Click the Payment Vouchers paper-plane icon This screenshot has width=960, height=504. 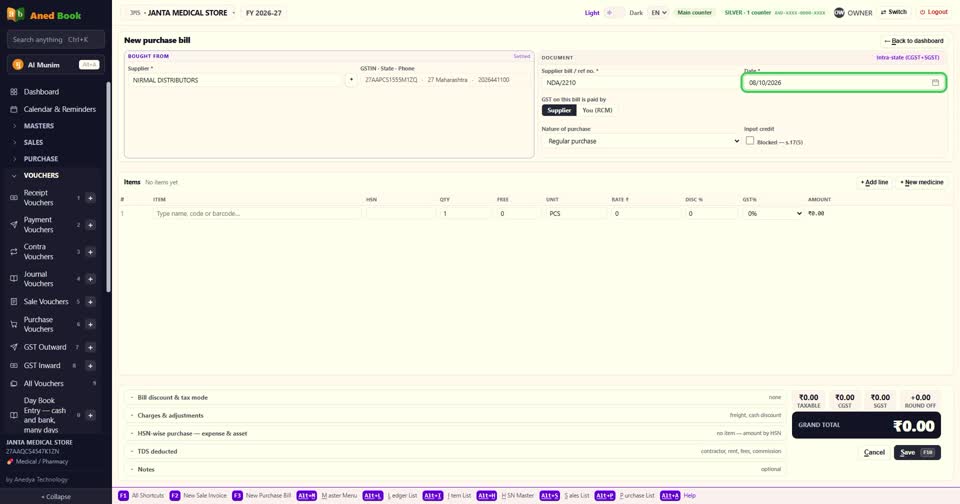[x=13, y=225]
